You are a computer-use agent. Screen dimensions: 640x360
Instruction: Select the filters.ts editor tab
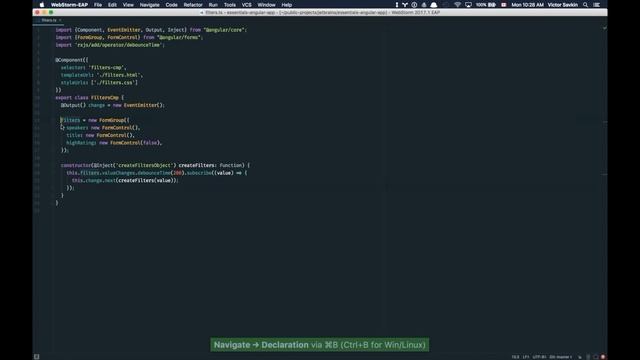(49, 20)
